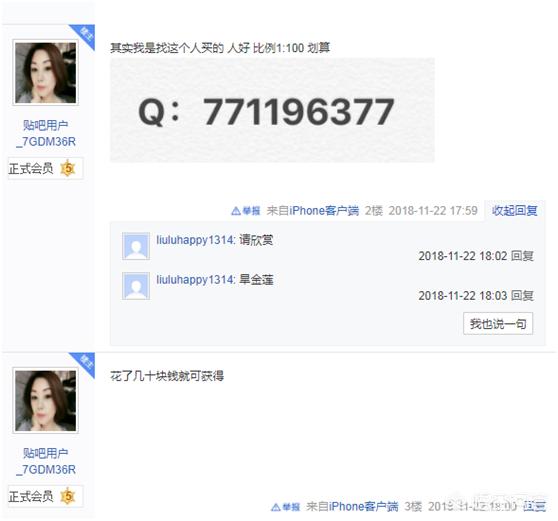The image size is (558, 521).
Task: Click 回复 link next to 18:02 timestamp
Action: pos(522,256)
